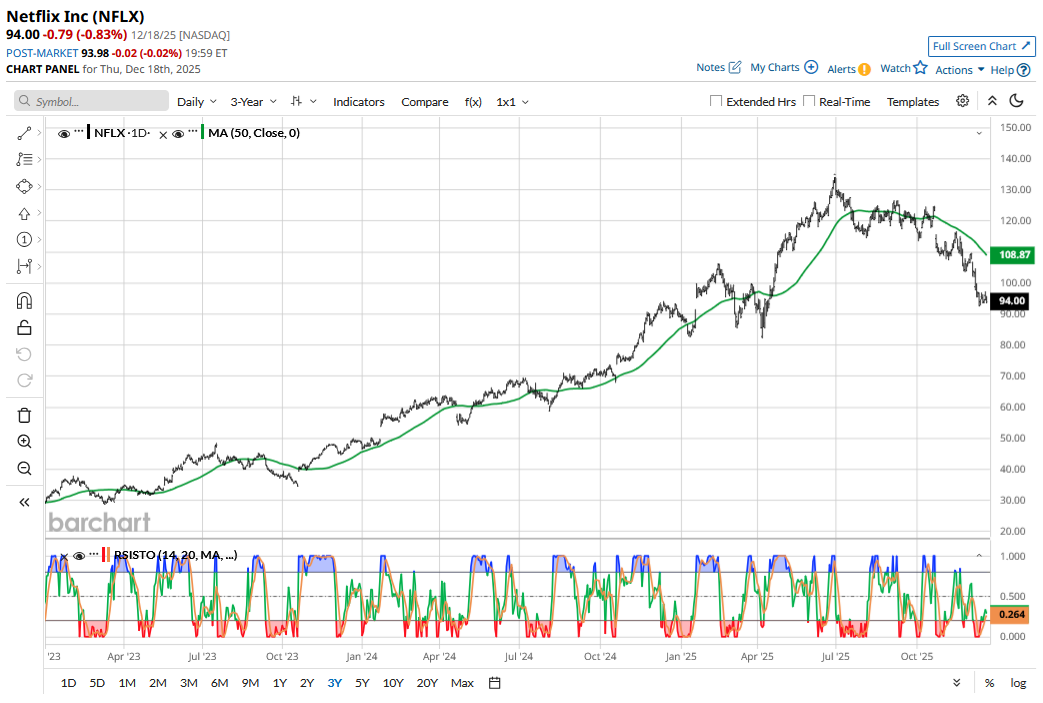Toggle log scale mode
1043x703 pixels.
coord(1018,683)
